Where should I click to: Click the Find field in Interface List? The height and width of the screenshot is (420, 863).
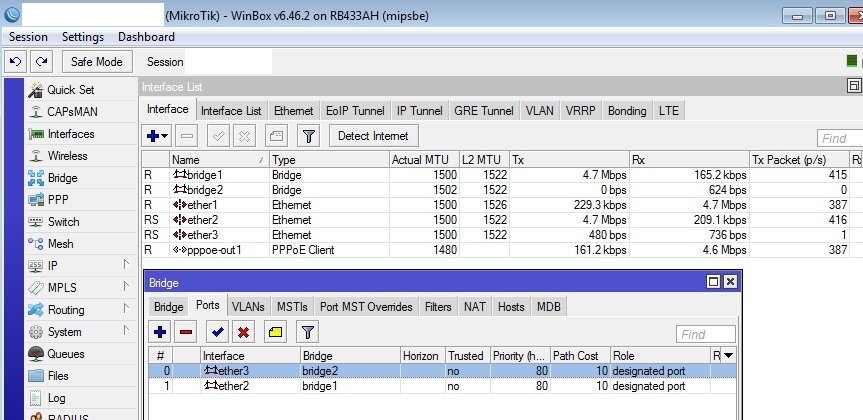[840, 138]
